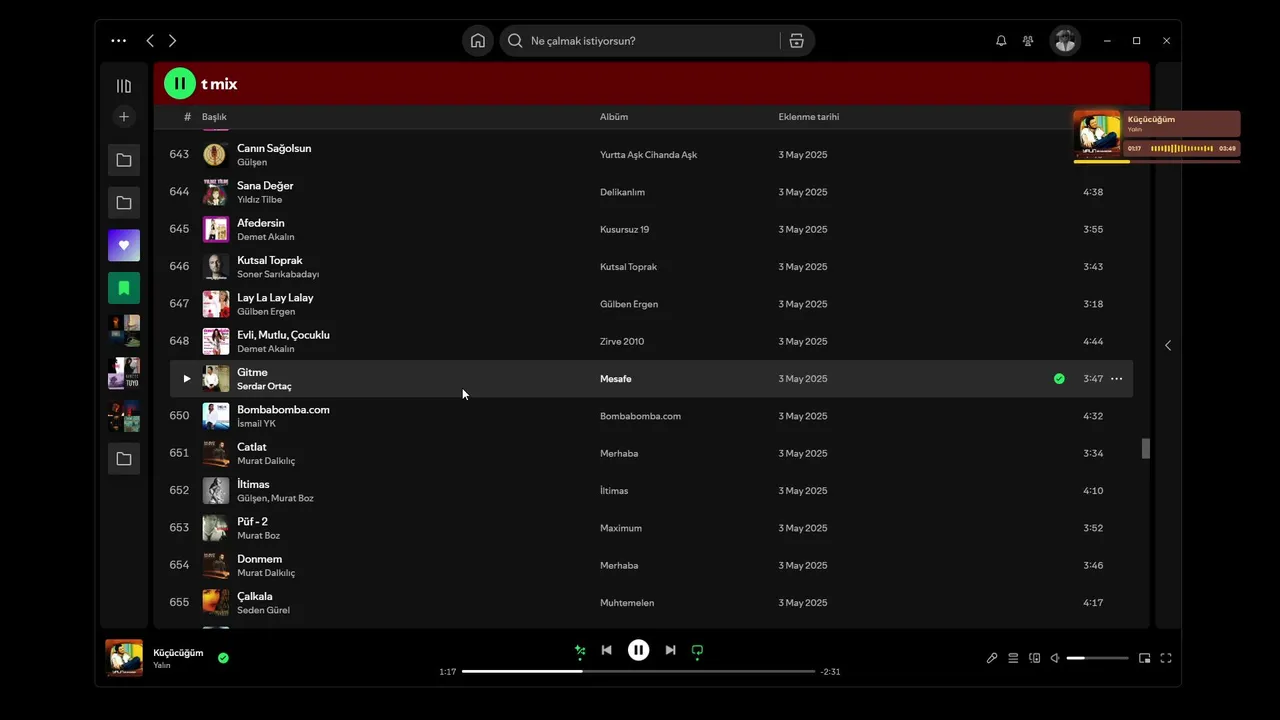The width and height of the screenshot is (1280, 720).
Task: Open the miniplayer icon
Action: pos(1145,658)
